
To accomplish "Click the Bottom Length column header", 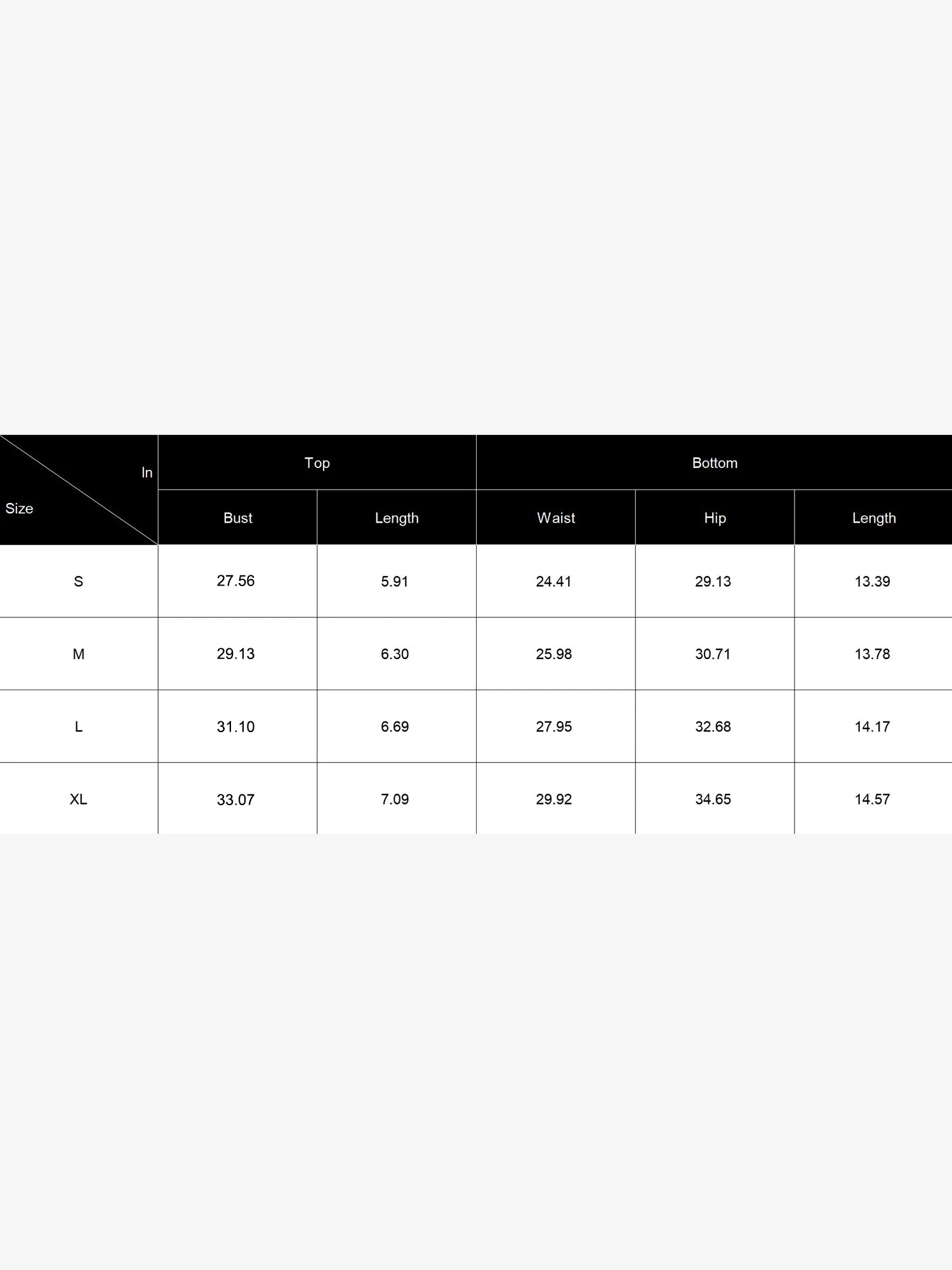I will pos(873,518).
